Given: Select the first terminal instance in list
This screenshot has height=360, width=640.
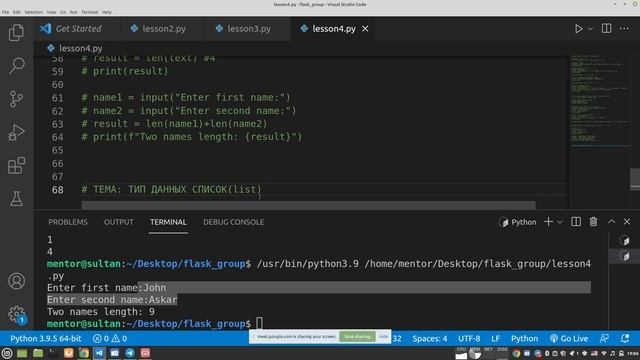Looking at the screenshot, I should click(624, 240).
